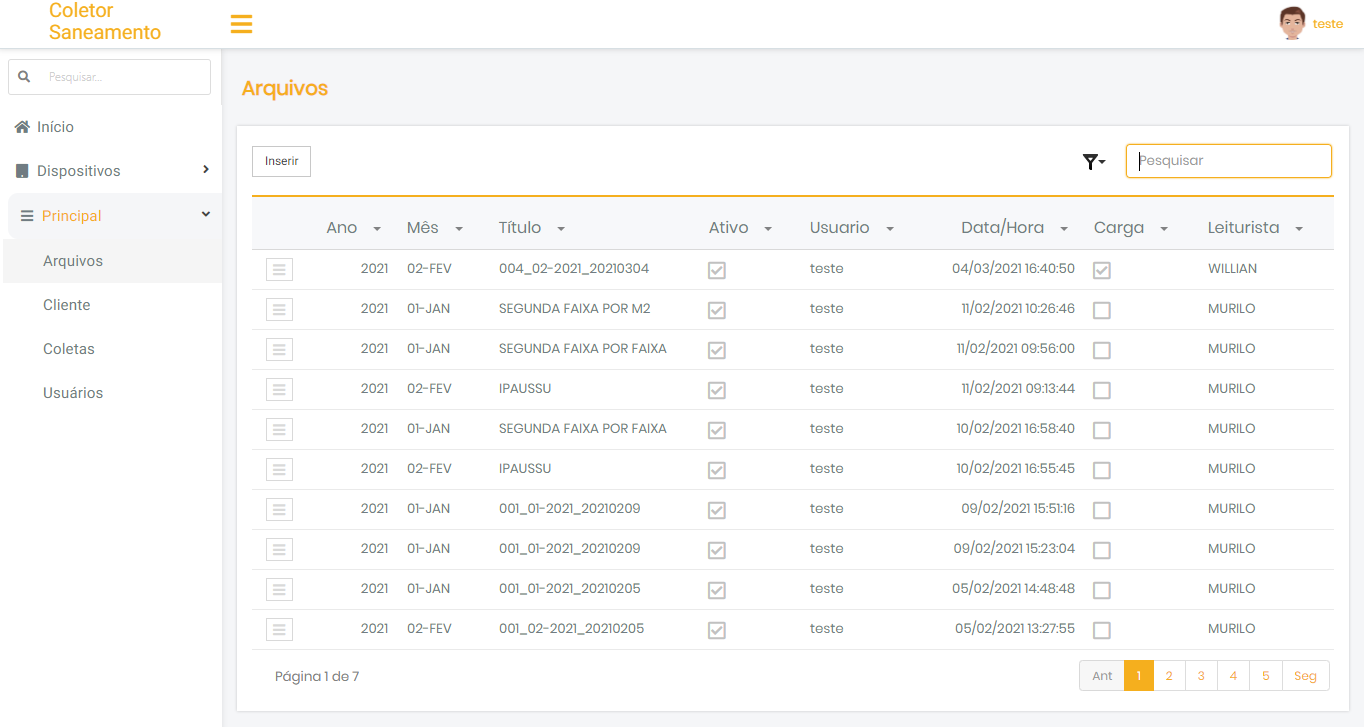Check Carga box for SEGUNDA FAIXA POR M2
Screen dimensions: 1364x727
tap(1101, 310)
